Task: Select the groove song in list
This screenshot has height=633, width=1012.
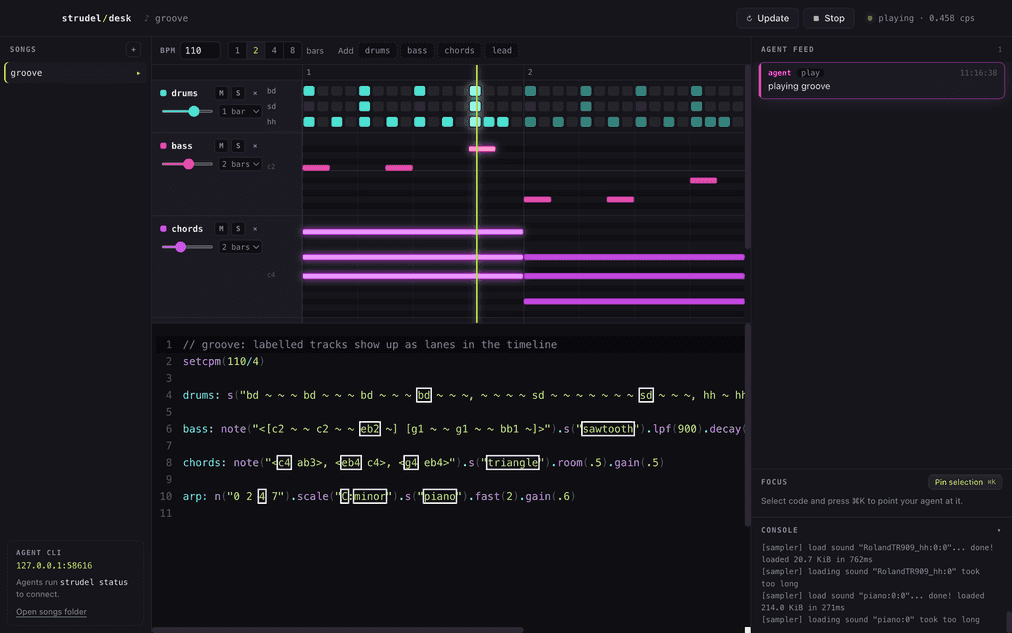Action: click(75, 73)
